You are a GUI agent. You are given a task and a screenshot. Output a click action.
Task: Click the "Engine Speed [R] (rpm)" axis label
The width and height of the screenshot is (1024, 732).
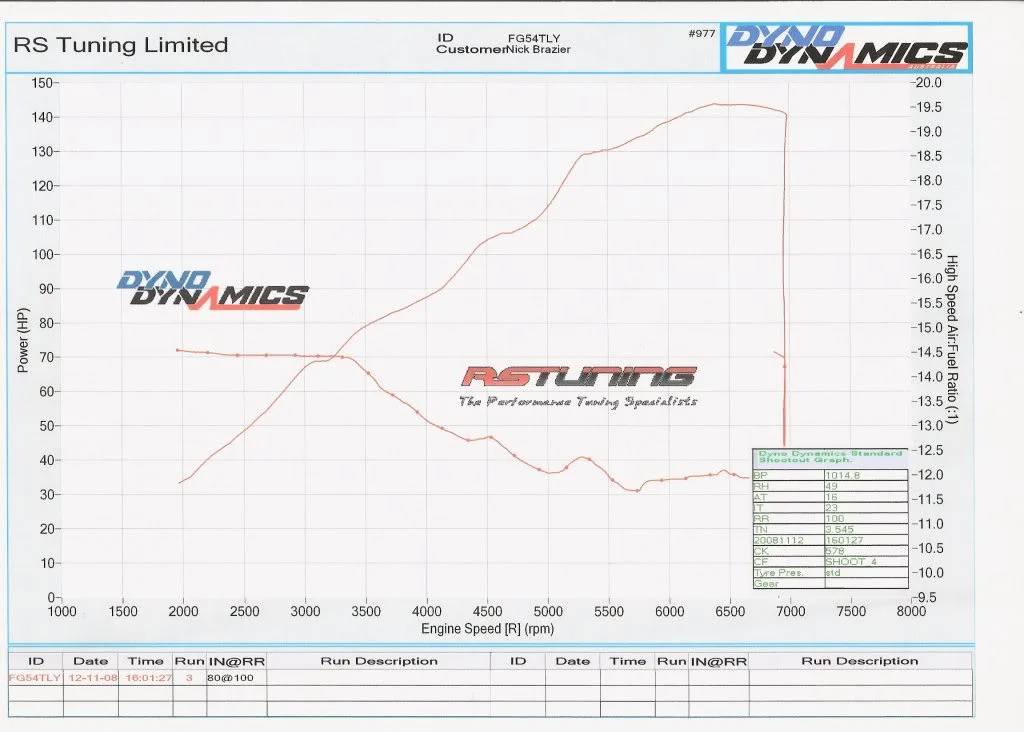pyautogui.click(x=487, y=629)
